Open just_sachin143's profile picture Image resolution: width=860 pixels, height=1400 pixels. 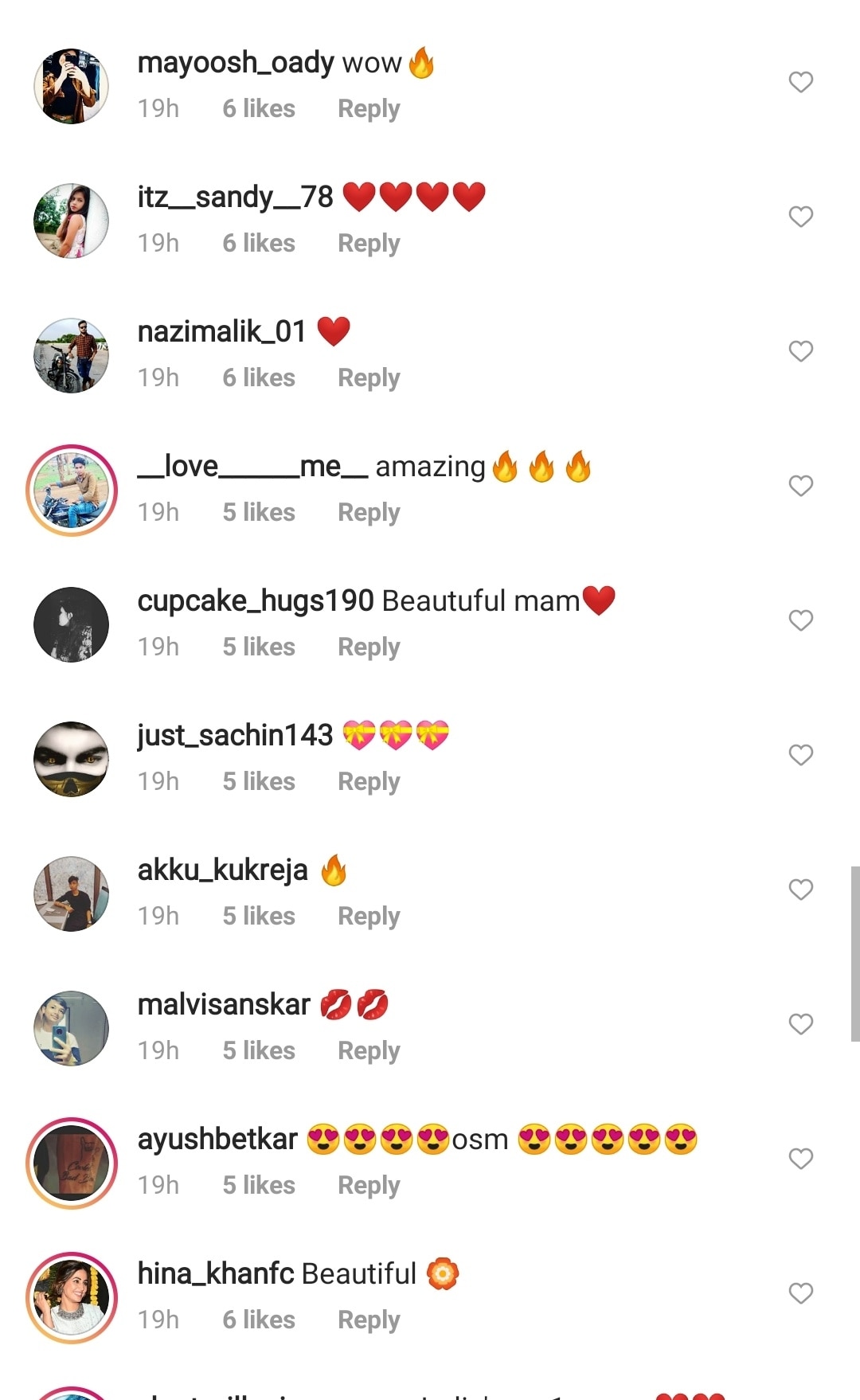[72, 759]
